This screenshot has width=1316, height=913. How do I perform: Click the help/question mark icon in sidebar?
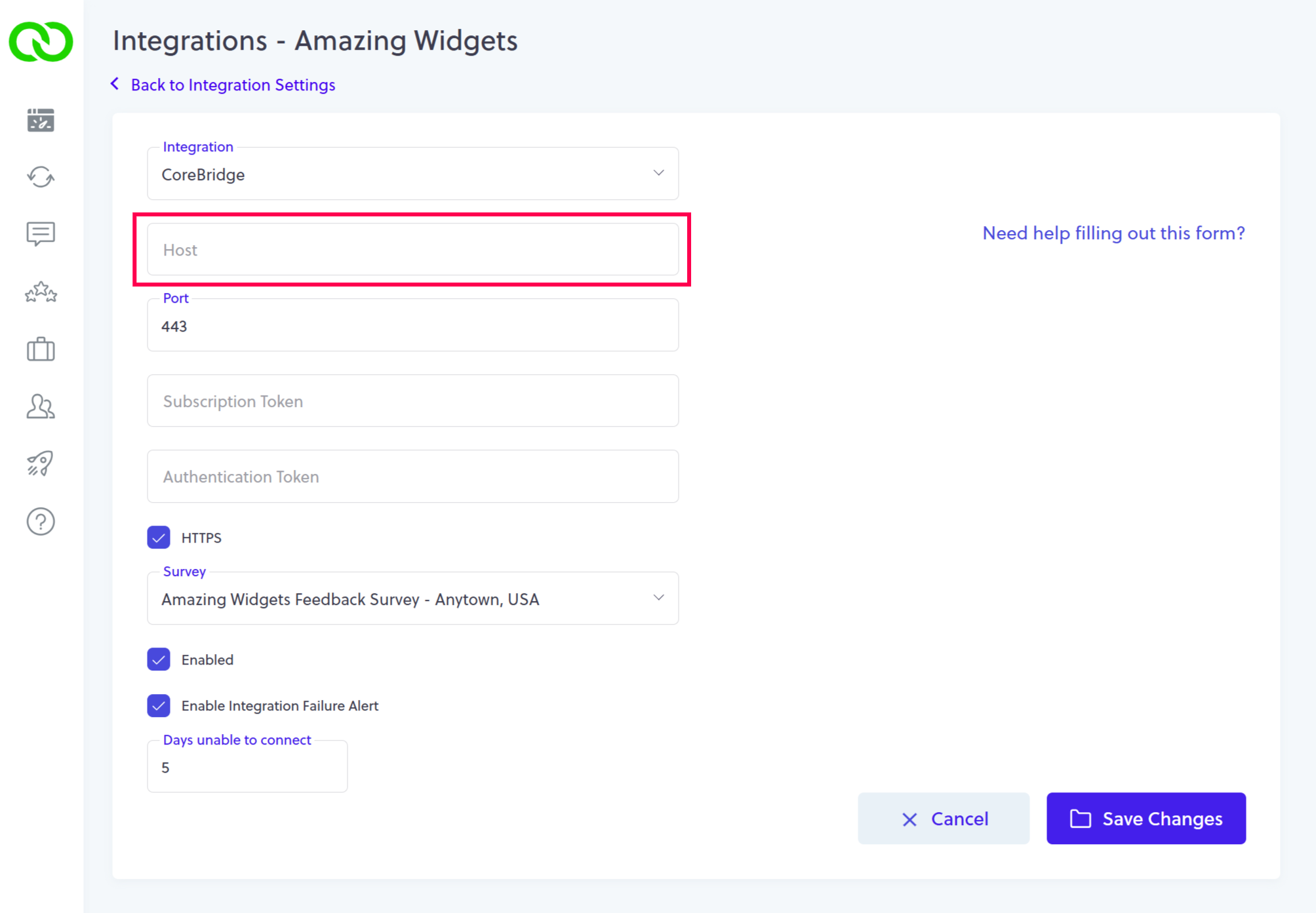point(40,520)
